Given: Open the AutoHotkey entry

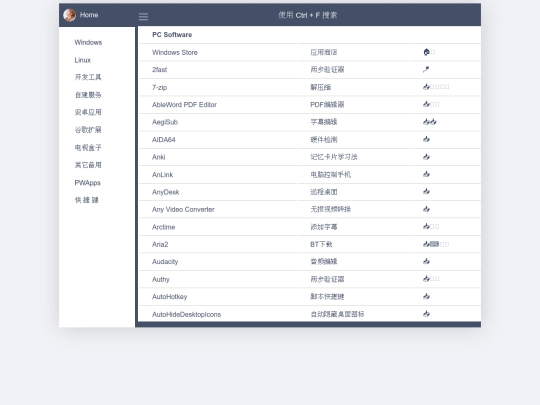Looking at the screenshot, I should 169,297.
